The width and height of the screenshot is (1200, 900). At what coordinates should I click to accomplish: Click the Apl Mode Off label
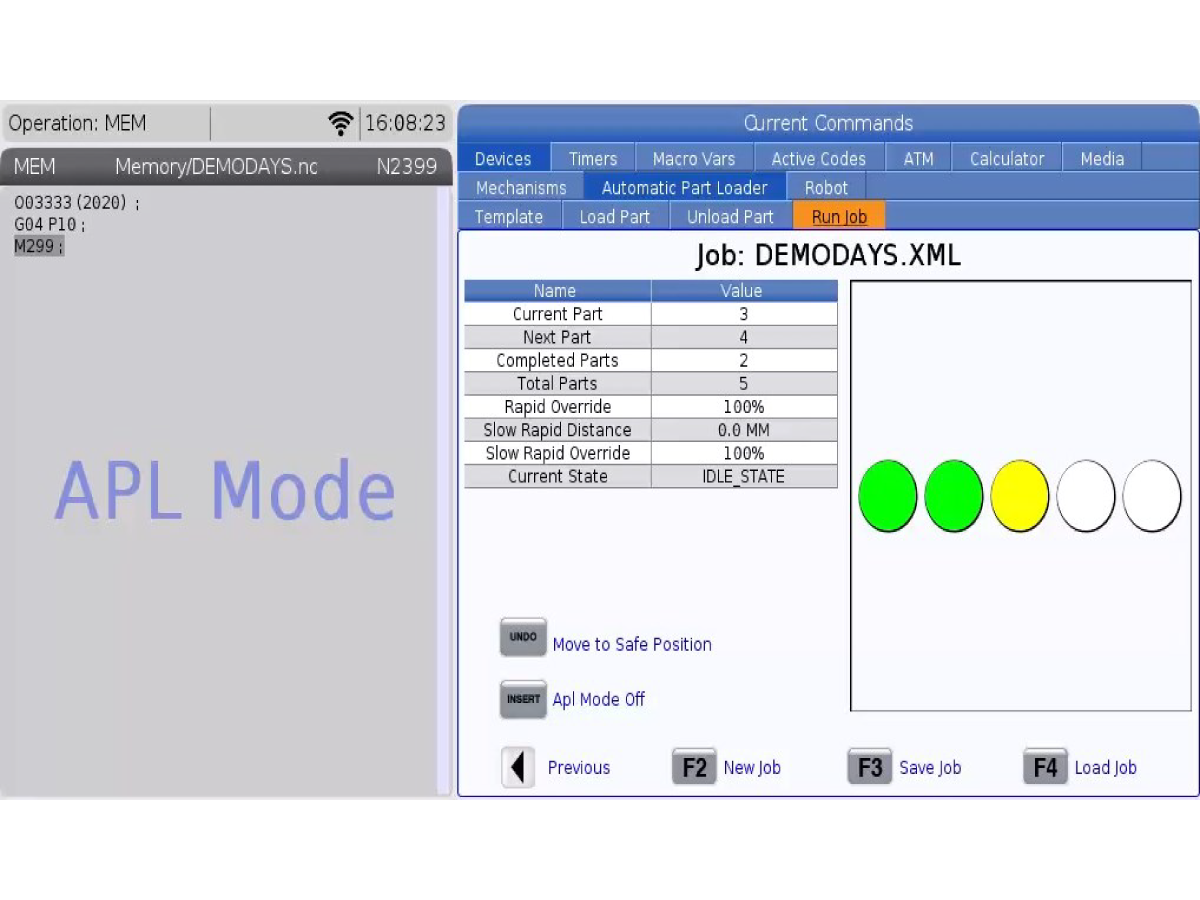pyautogui.click(x=598, y=700)
